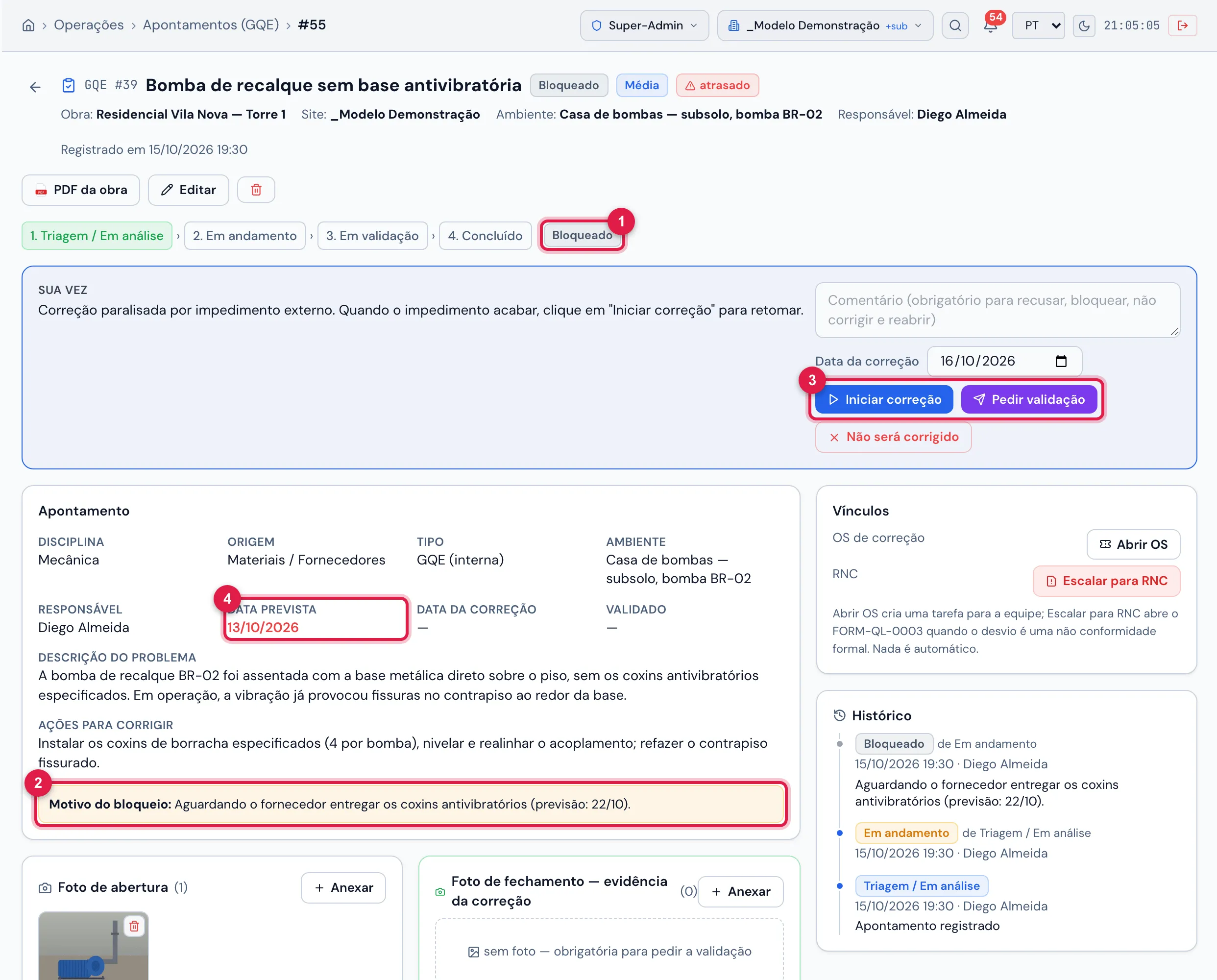Select step 4. Concluído
The width and height of the screenshot is (1217, 980).
pyautogui.click(x=486, y=235)
